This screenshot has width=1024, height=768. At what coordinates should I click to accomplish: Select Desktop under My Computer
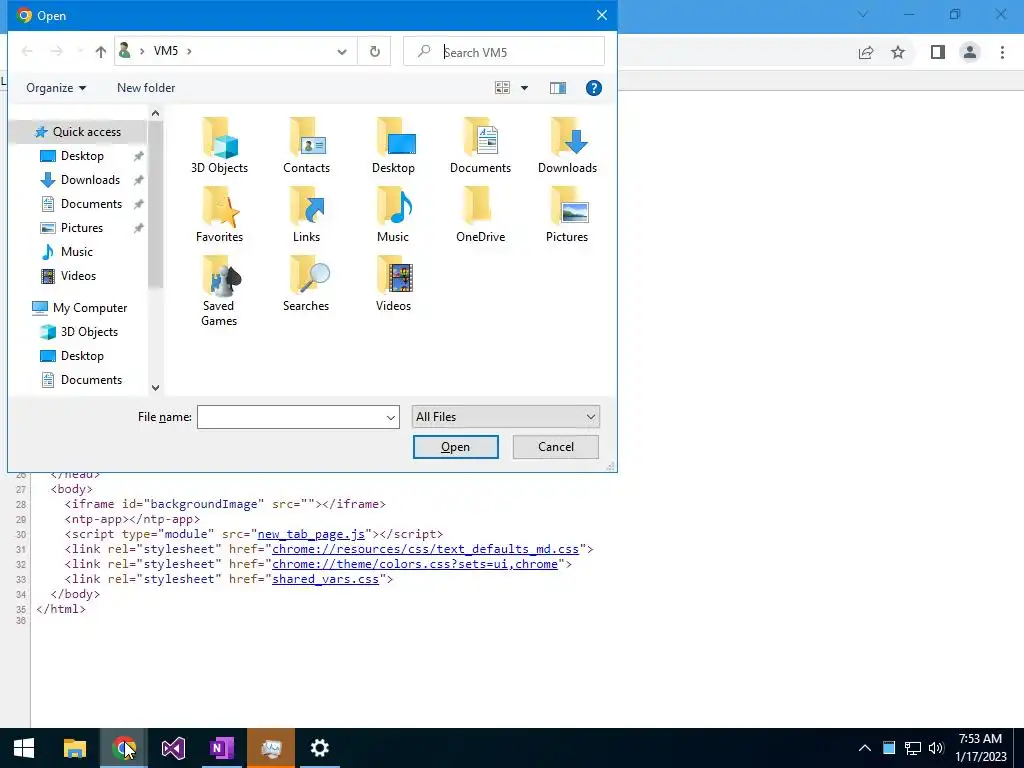(82, 356)
